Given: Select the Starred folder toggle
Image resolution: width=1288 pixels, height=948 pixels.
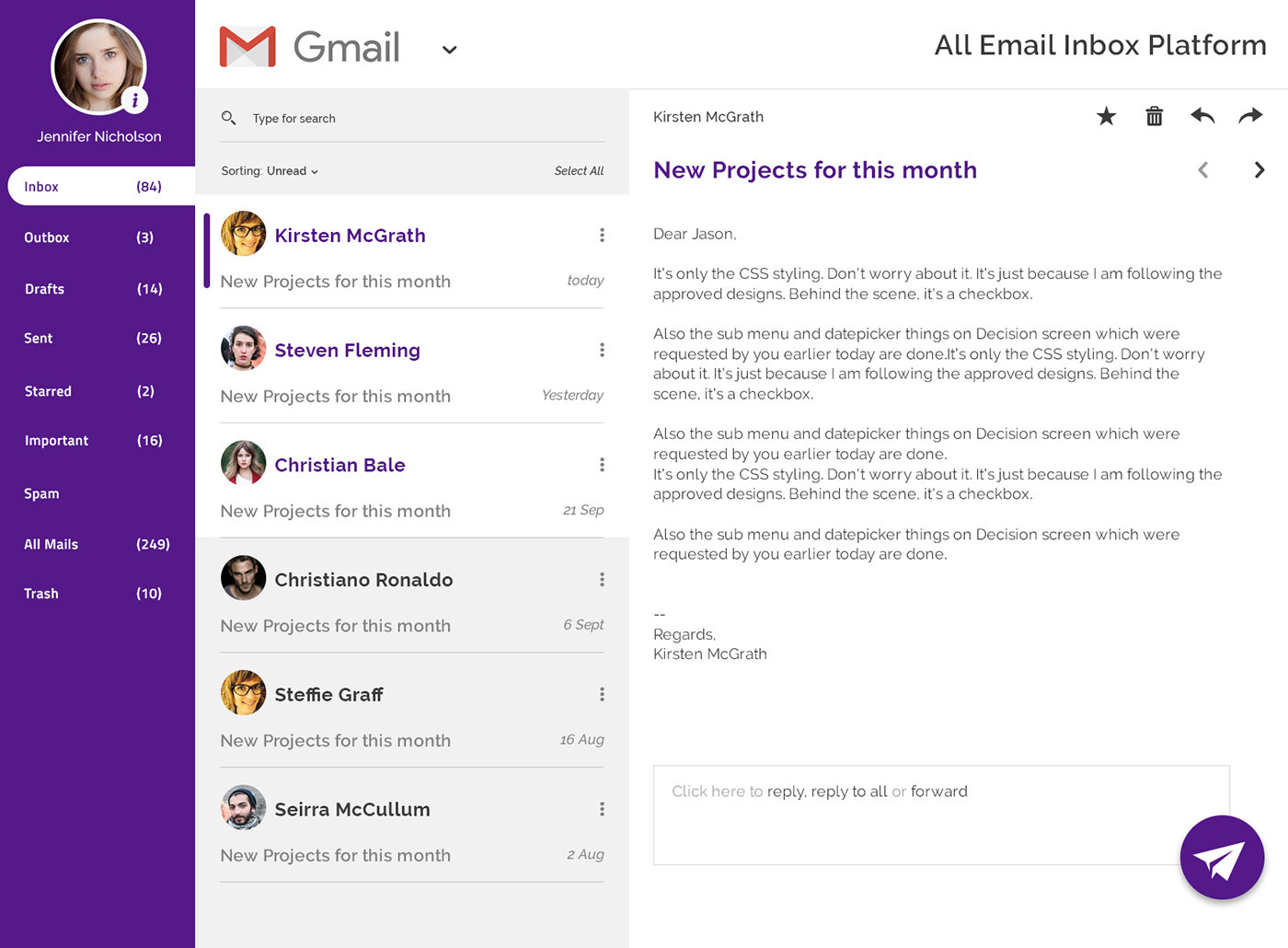Looking at the screenshot, I should tap(48, 390).
